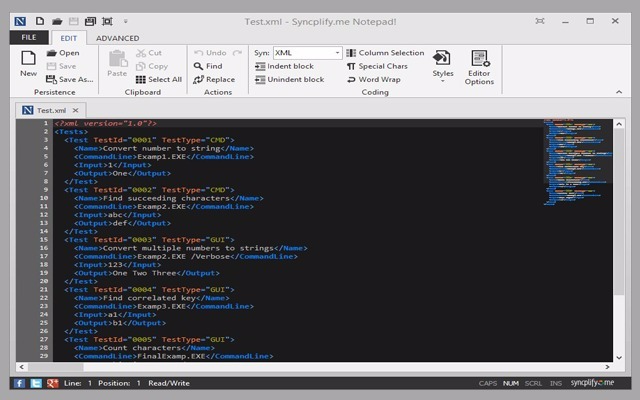Click the Twitter icon in status bar
The height and width of the screenshot is (400, 640).
pyautogui.click(x=35, y=383)
